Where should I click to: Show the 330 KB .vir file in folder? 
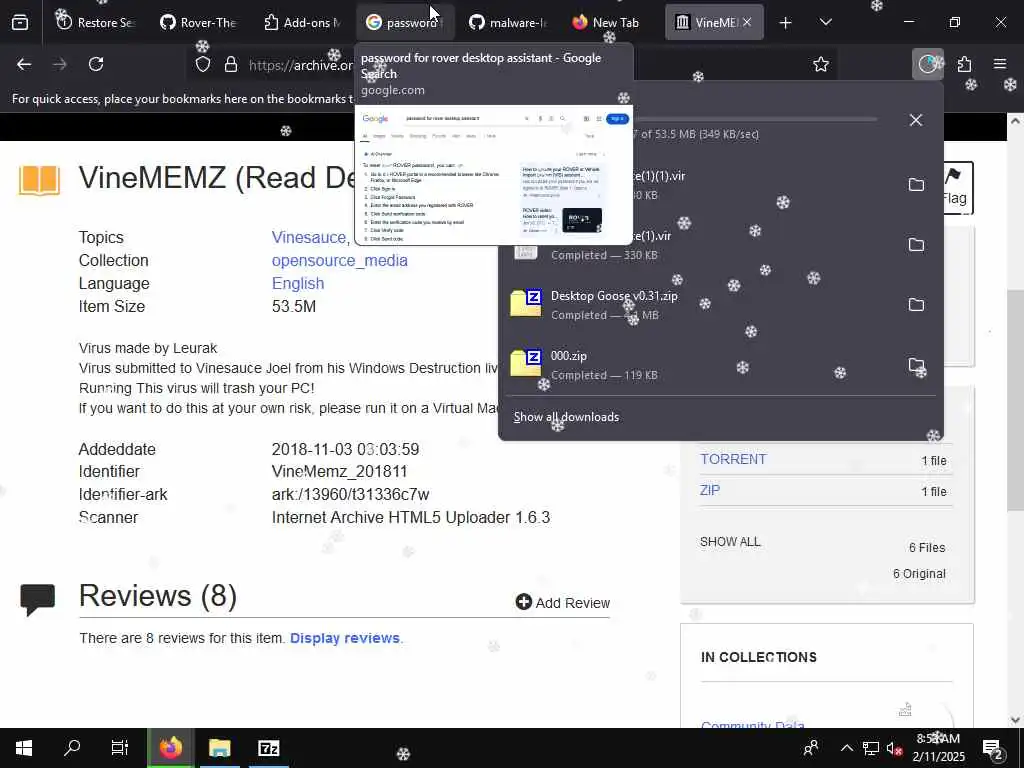point(916,245)
